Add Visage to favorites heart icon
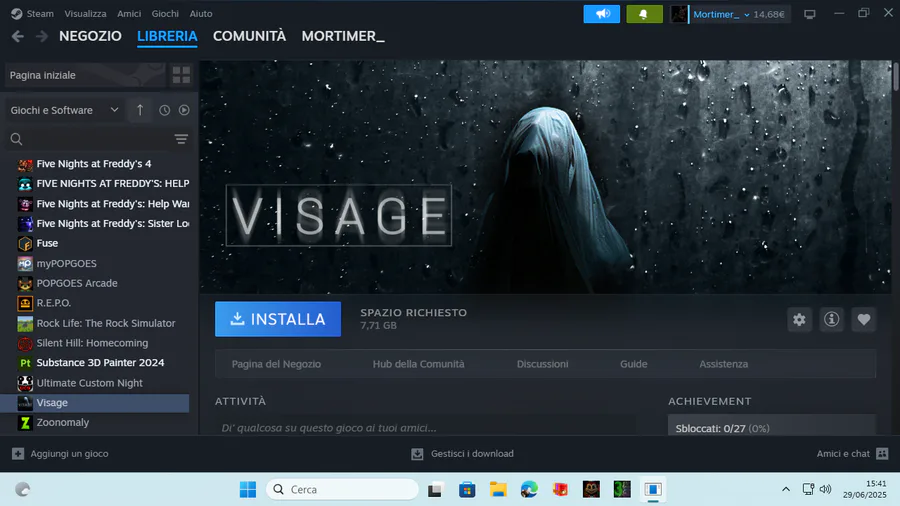This screenshot has width=900, height=506. 863,320
